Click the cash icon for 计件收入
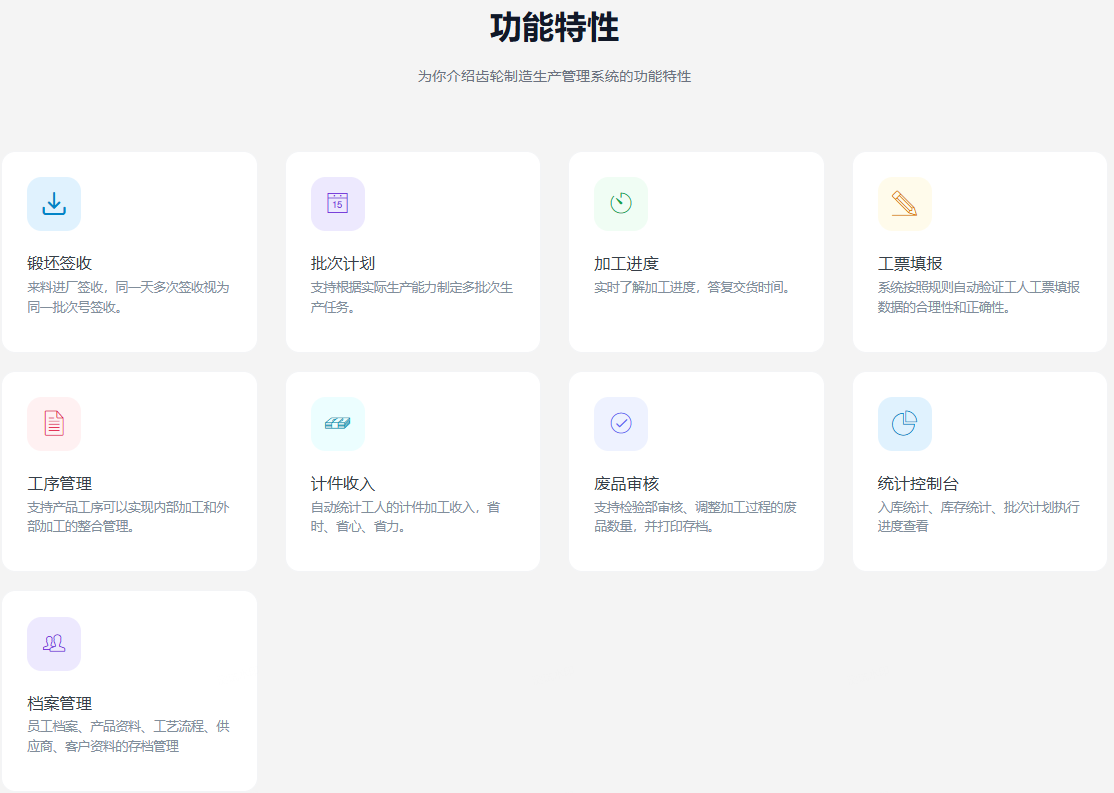The image size is (1114, 793). (337, 424)
